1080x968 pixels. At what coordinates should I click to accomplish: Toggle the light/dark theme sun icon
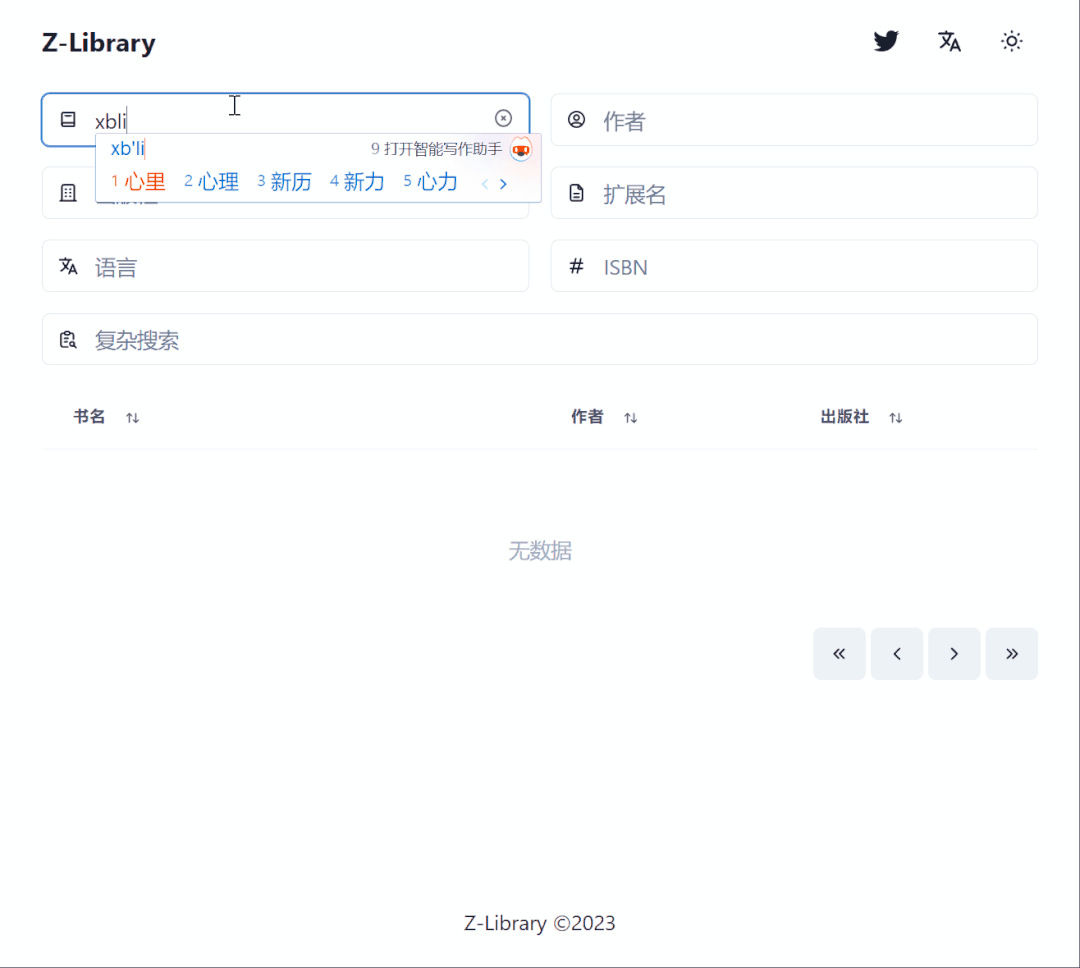(x=1011, y=41)
